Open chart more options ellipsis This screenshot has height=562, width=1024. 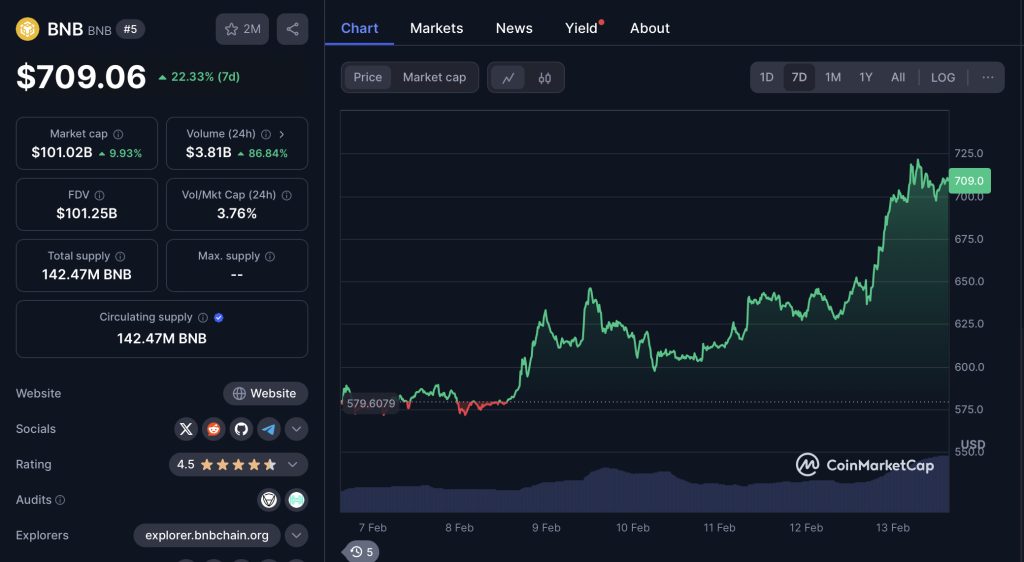987,77
